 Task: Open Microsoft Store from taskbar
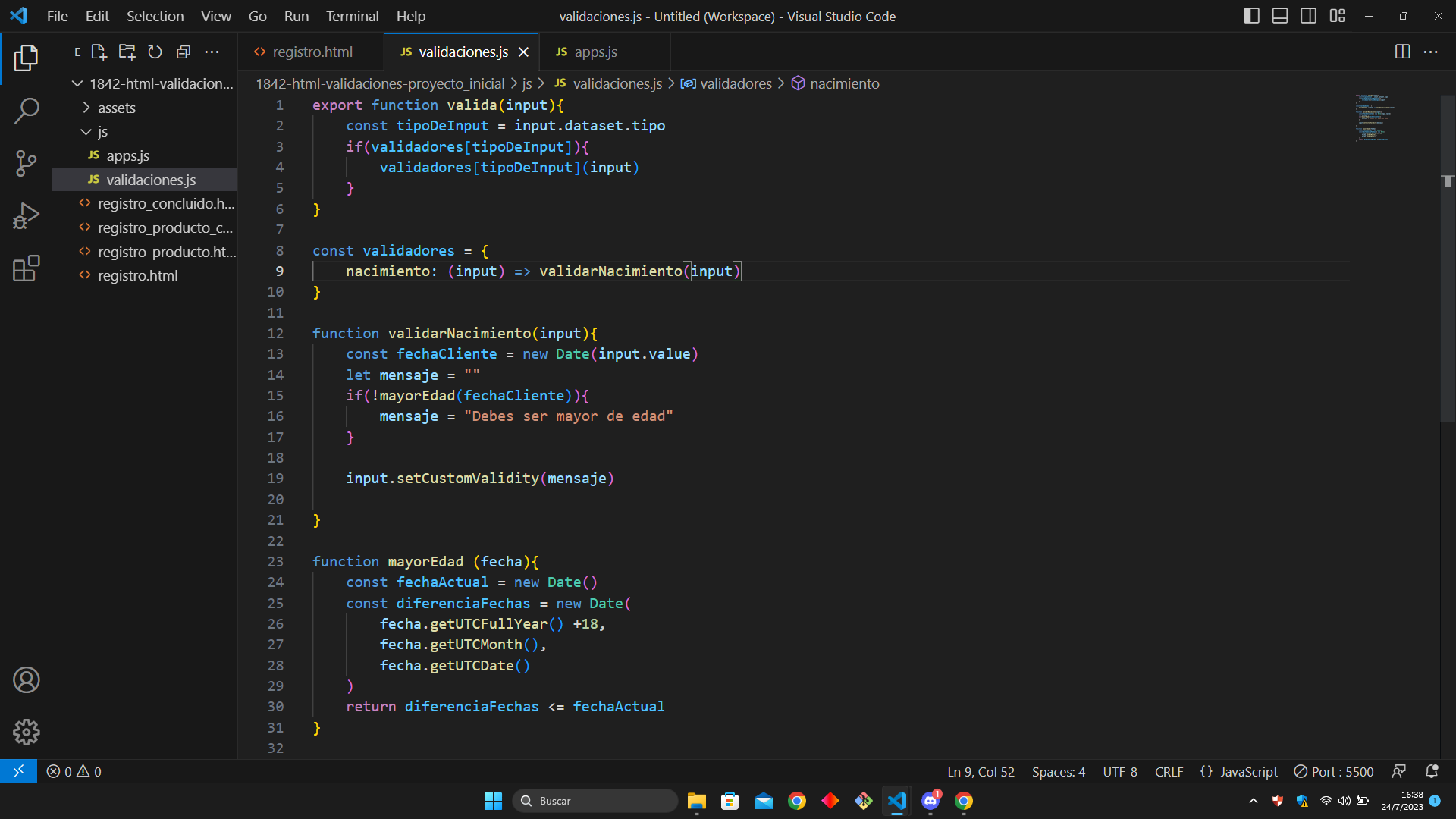click(730, 801)
